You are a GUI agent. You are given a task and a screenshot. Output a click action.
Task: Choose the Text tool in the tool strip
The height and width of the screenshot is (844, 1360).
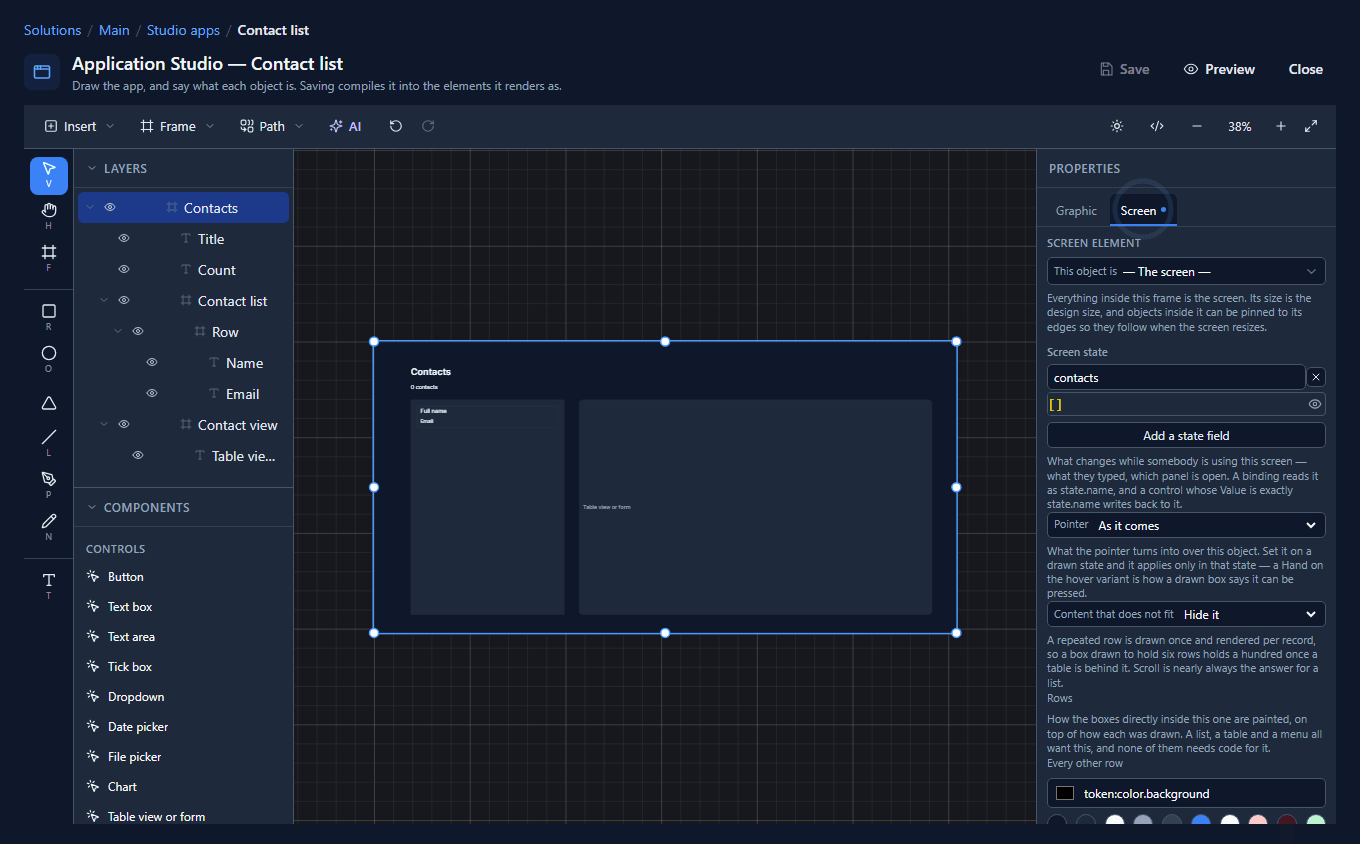click(49, 585)
